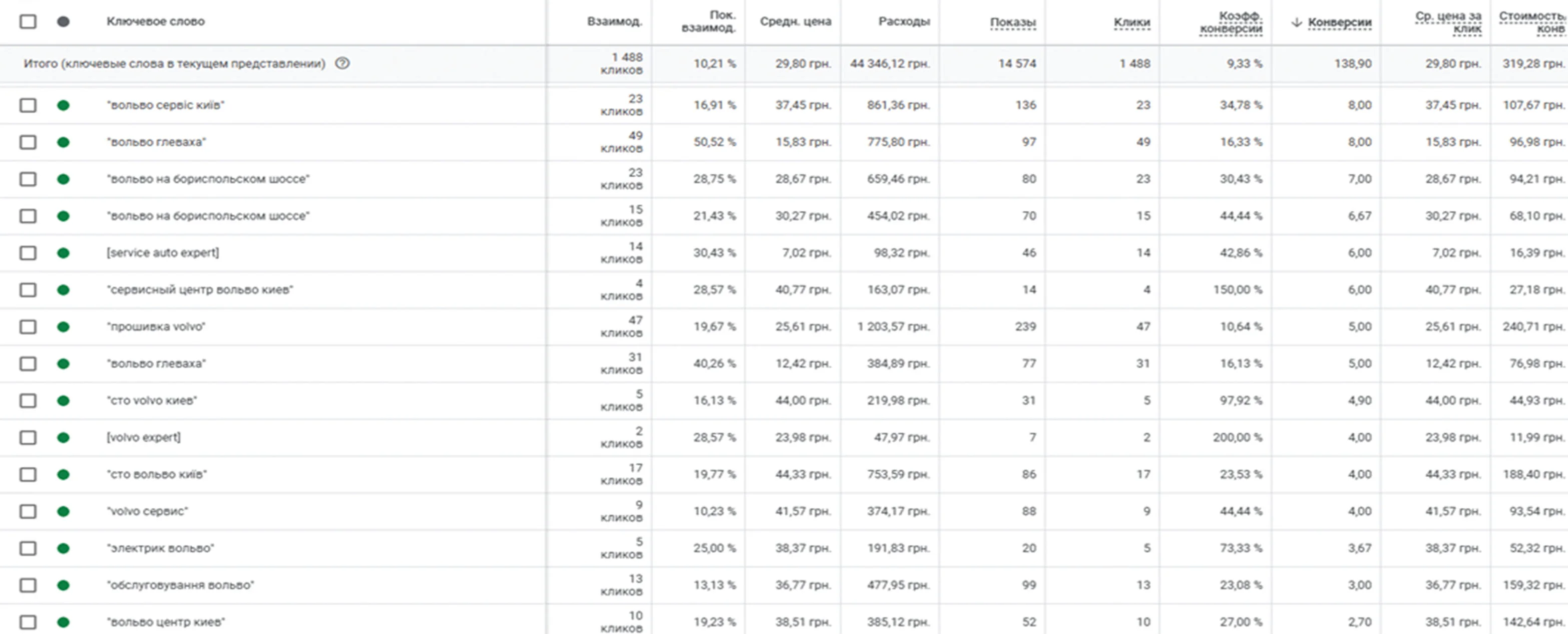Sort by the Показы column header

1013,23
